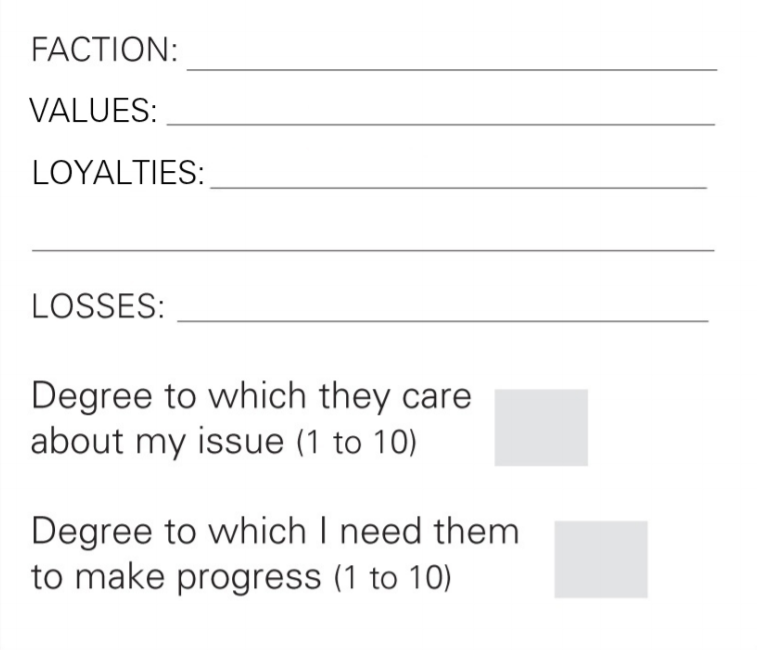Click the LOYALTIES label
The height and width of the screenshot is (650, 757).
[118, 172]
